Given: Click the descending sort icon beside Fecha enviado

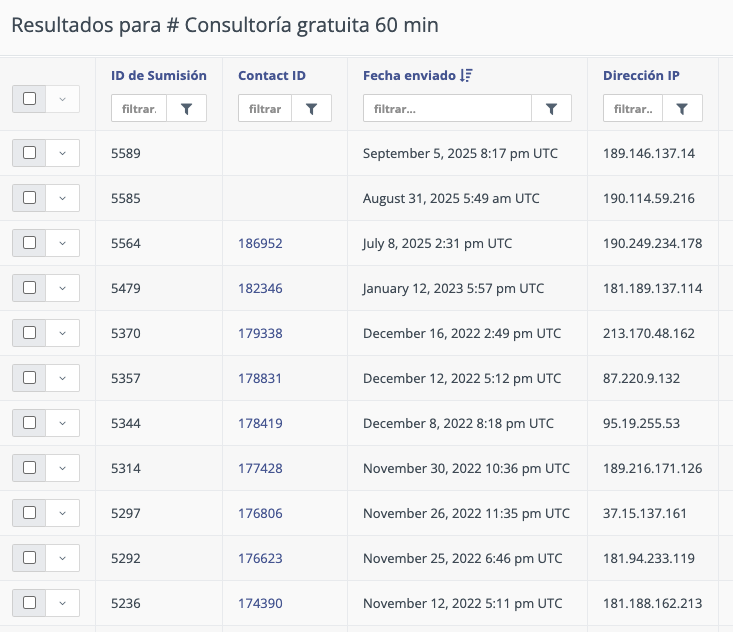Looking at the screenshot, I should tap(466, 76).
